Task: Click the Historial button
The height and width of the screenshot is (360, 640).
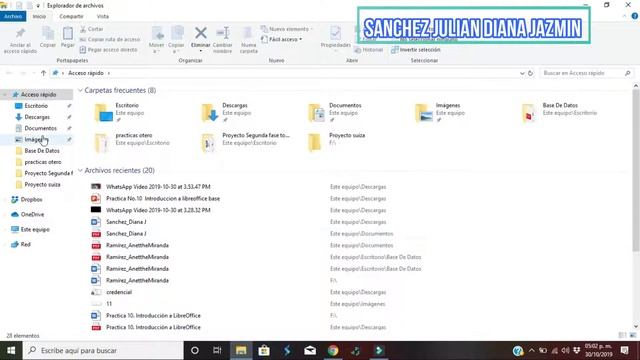Action: [x=369, y=49]
